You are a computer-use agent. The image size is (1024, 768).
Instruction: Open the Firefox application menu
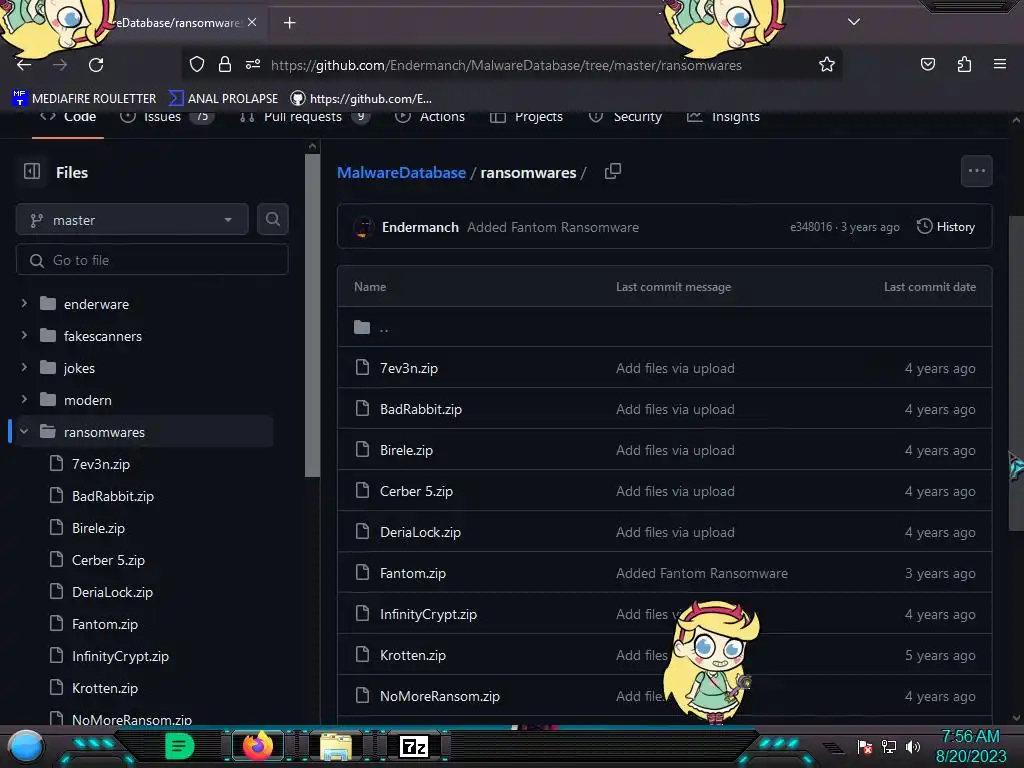coord(1000,64)
